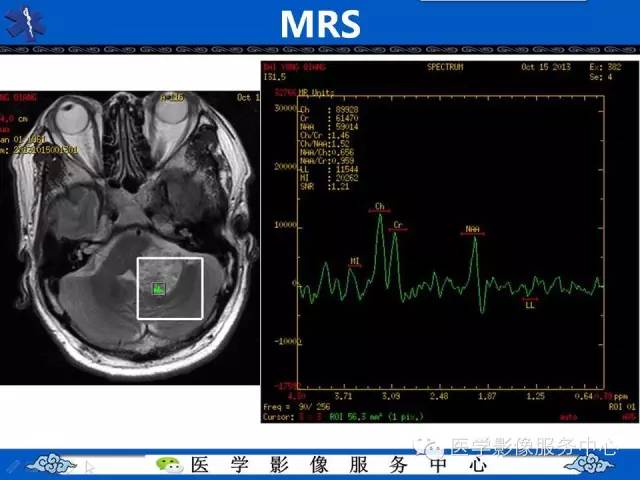Click the Ch/NAA:1.52 ratio row

[x=324, y=144]
